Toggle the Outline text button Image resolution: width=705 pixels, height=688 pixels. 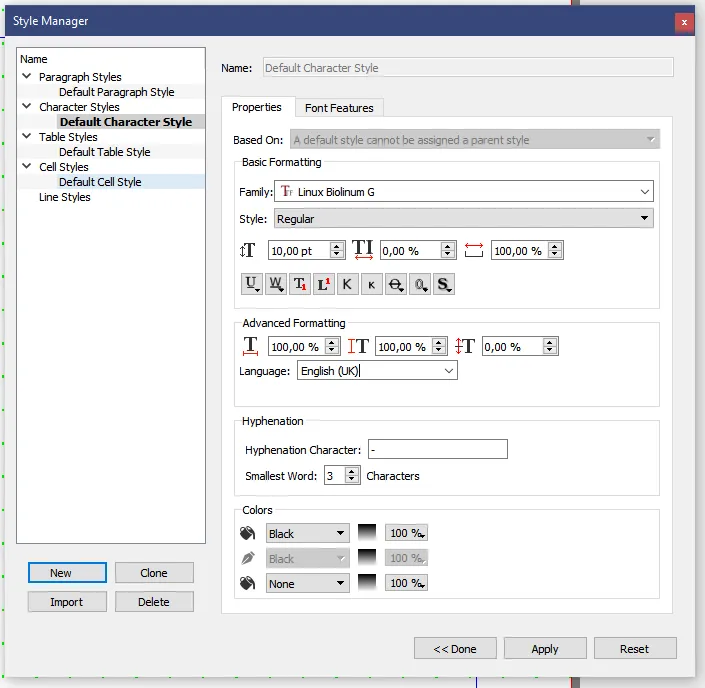[420, 284]
